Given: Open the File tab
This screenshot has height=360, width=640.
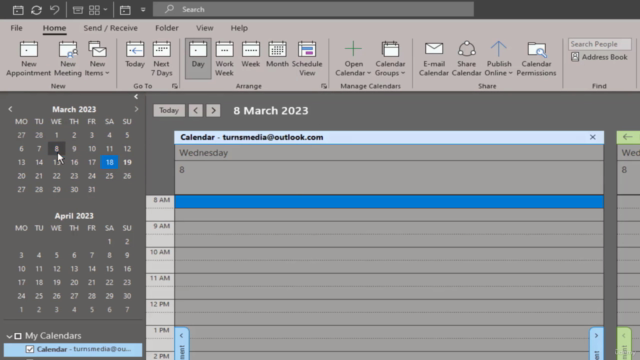Looking at the screenshot, I should 16,28.
